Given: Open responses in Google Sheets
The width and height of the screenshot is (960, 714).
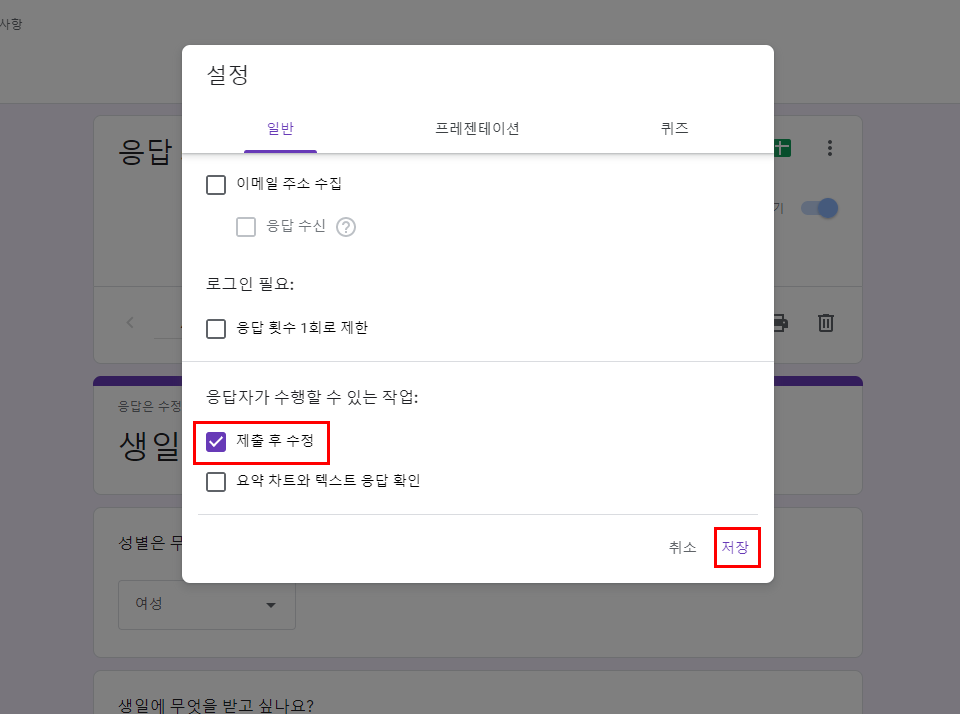Looking at the screenshot, I should (780, 147).
